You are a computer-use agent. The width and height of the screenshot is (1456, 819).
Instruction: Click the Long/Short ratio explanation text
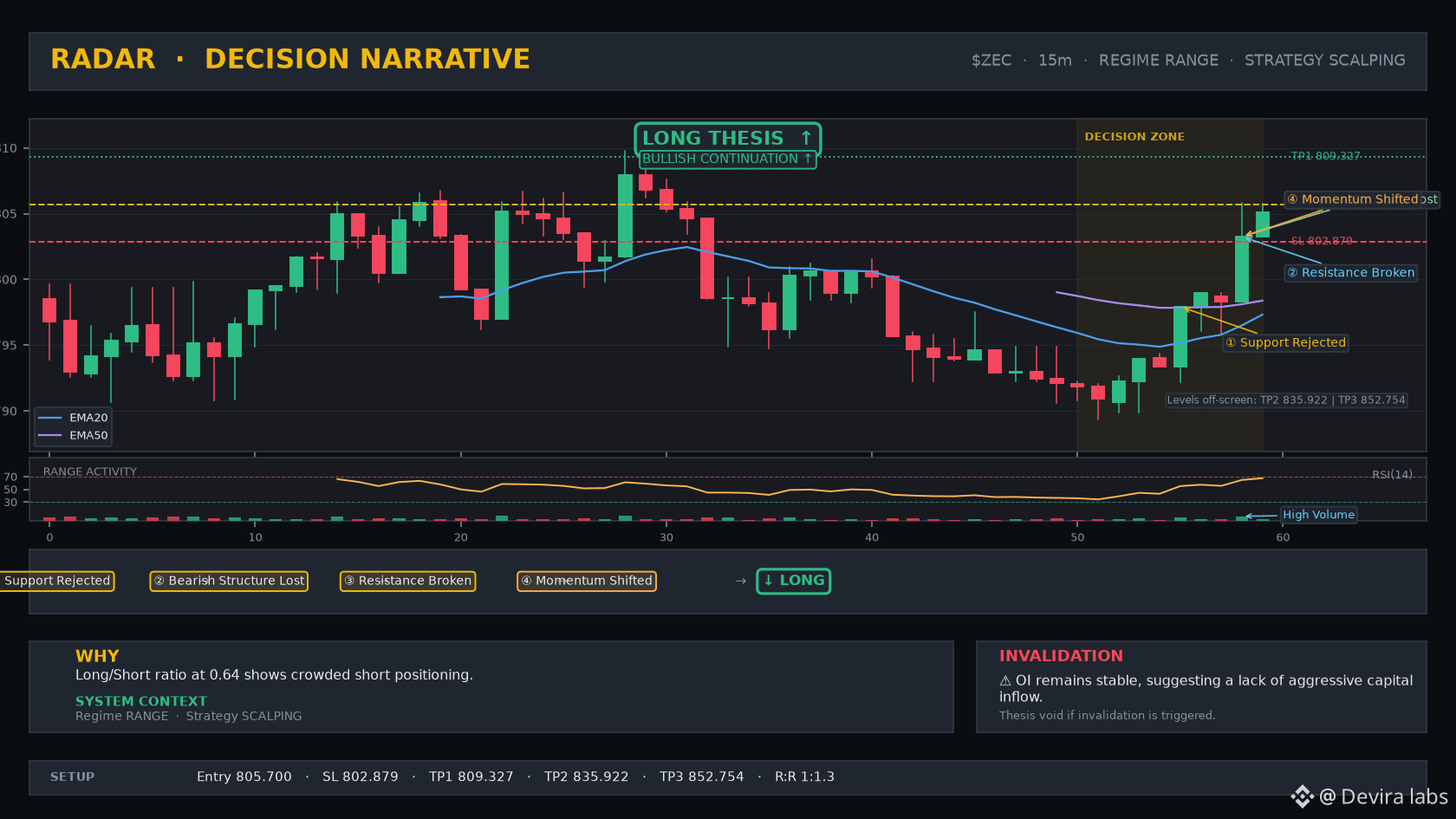[274, 675]
